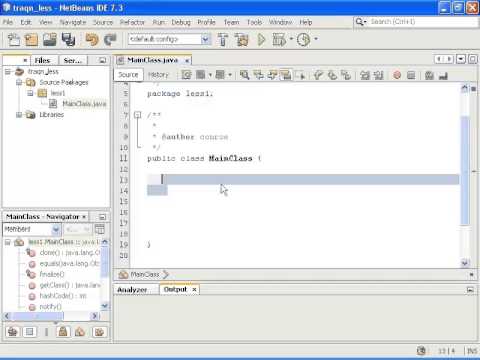Image resolution: width=480 pixels, height=360 pixels.
Task: Switch to the Source view button
Action: point(128,75)
